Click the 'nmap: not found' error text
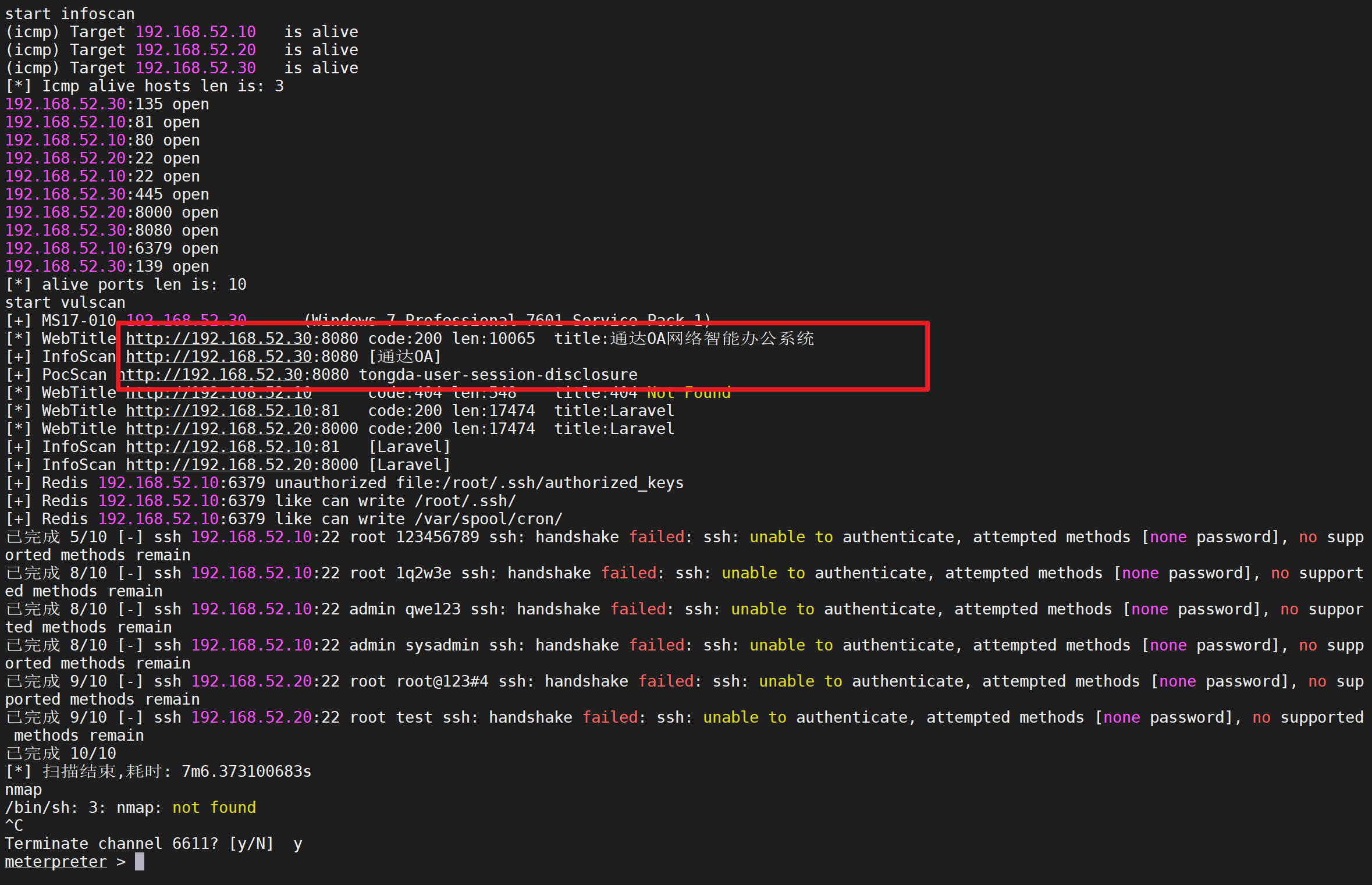The image size is (1372, 885). click(x=186, y=808)
